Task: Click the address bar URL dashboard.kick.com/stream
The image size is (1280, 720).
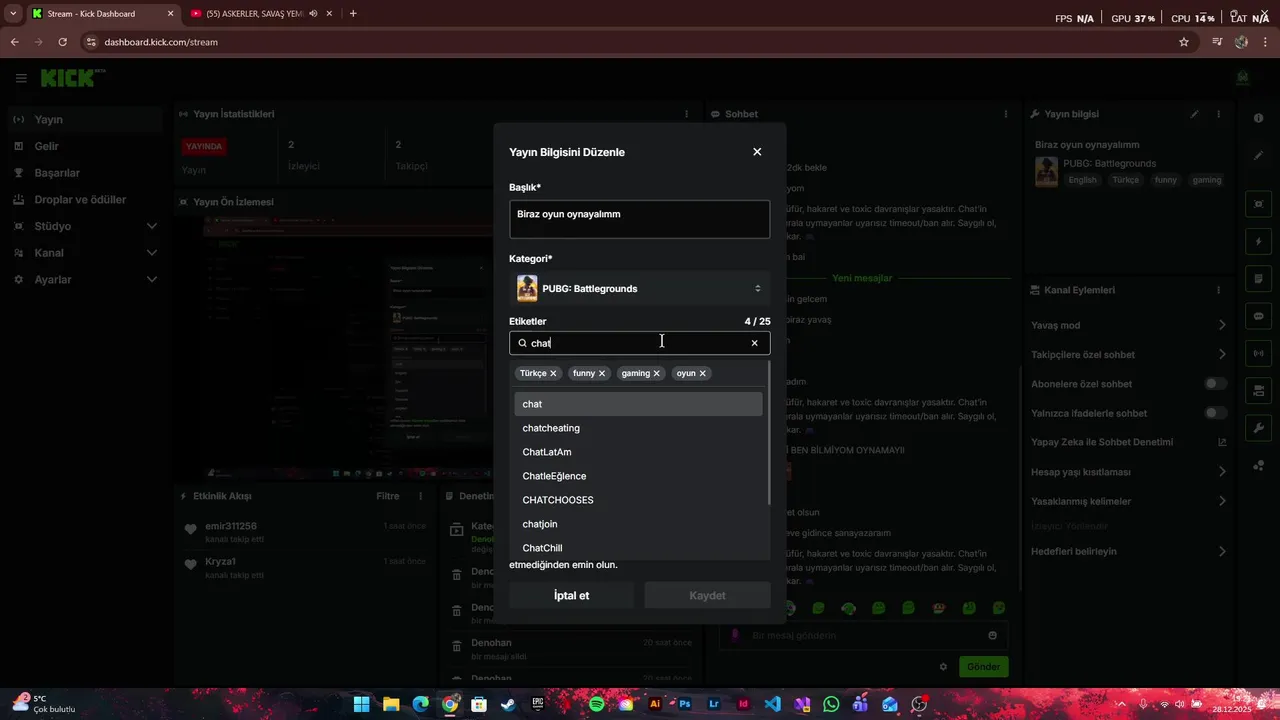Action: pyautogui.click(x=161, y=42)
